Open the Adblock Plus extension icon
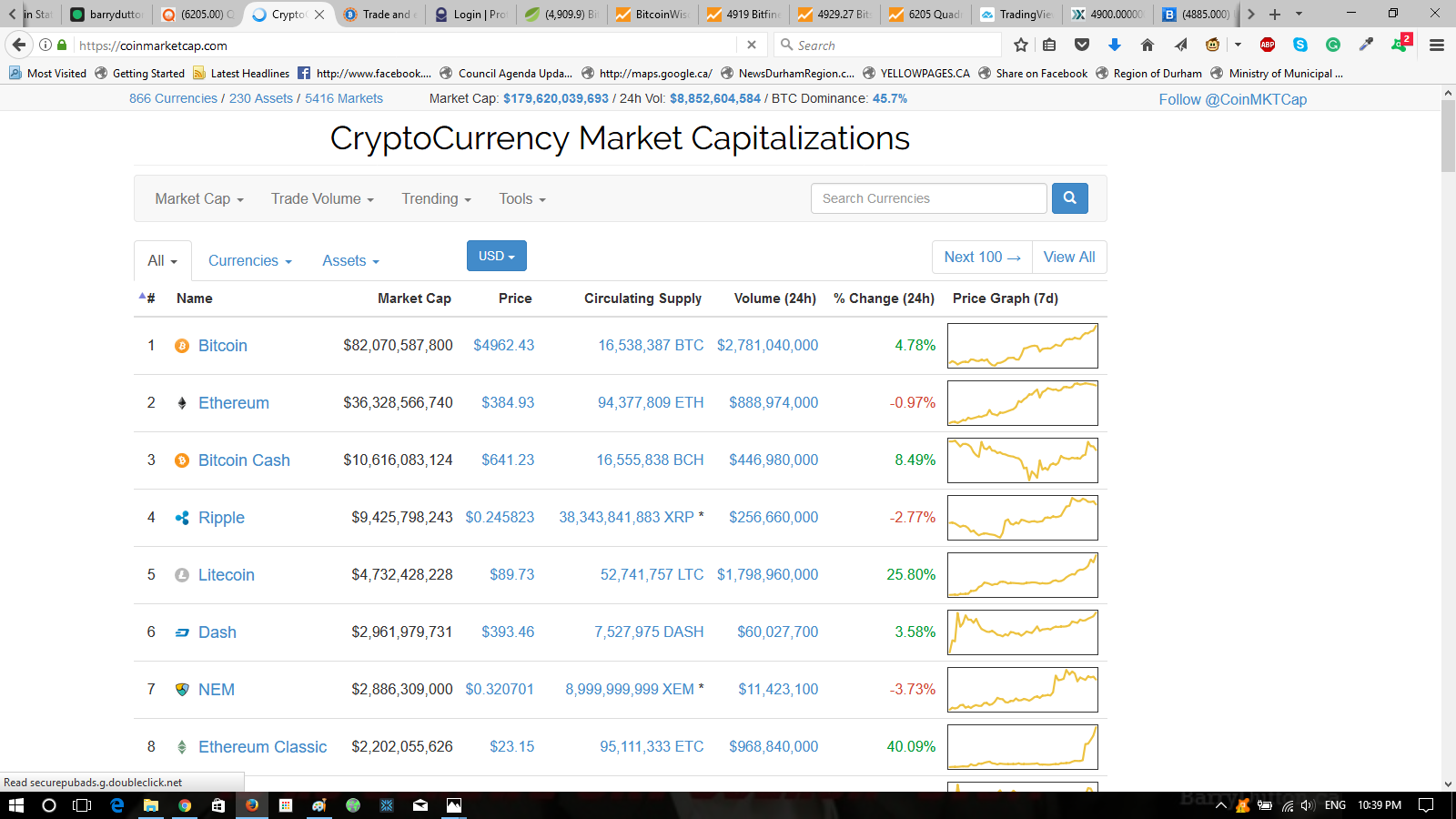1456x819 pixels. coord(1268,45)
